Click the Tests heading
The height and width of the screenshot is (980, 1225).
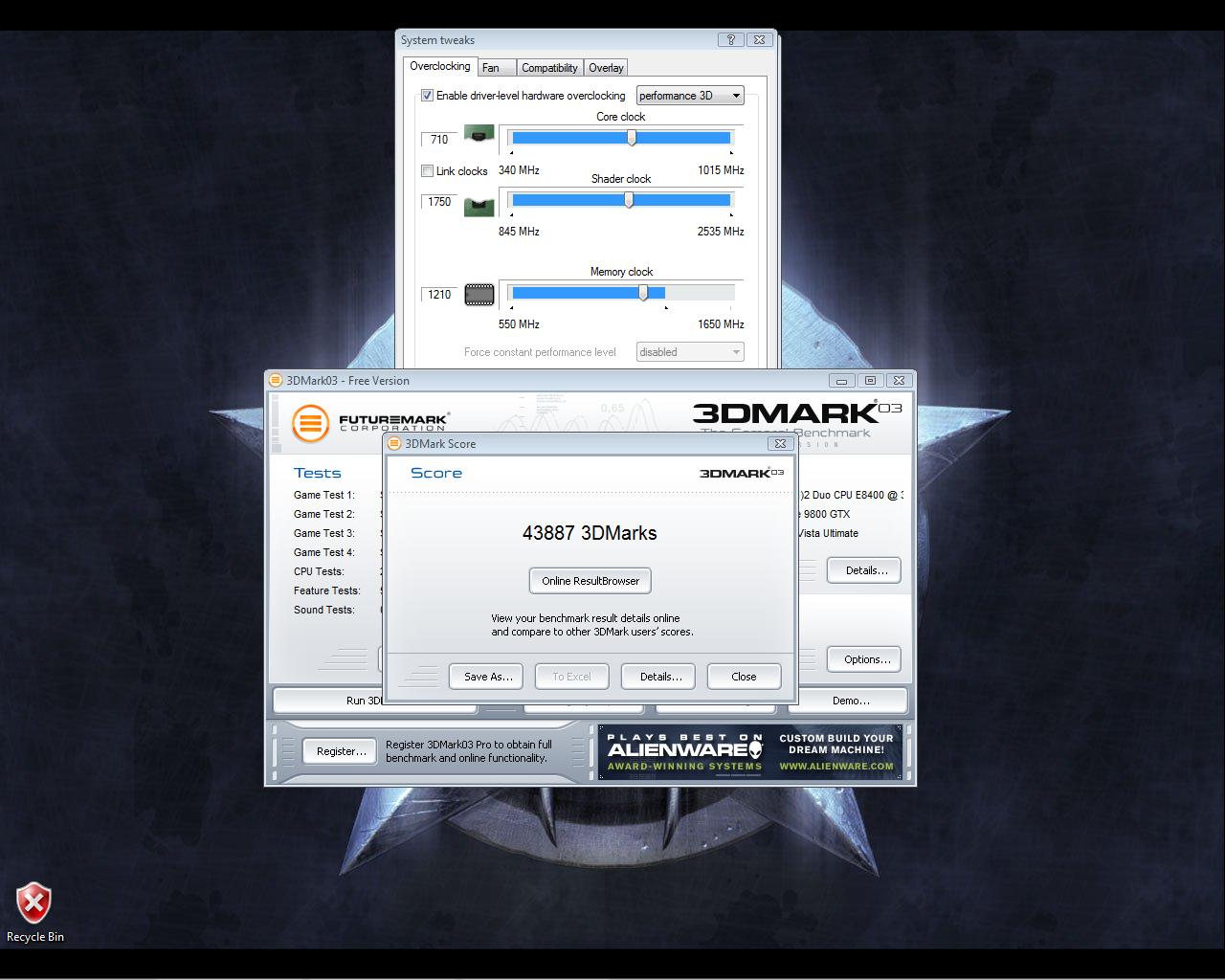317,473
